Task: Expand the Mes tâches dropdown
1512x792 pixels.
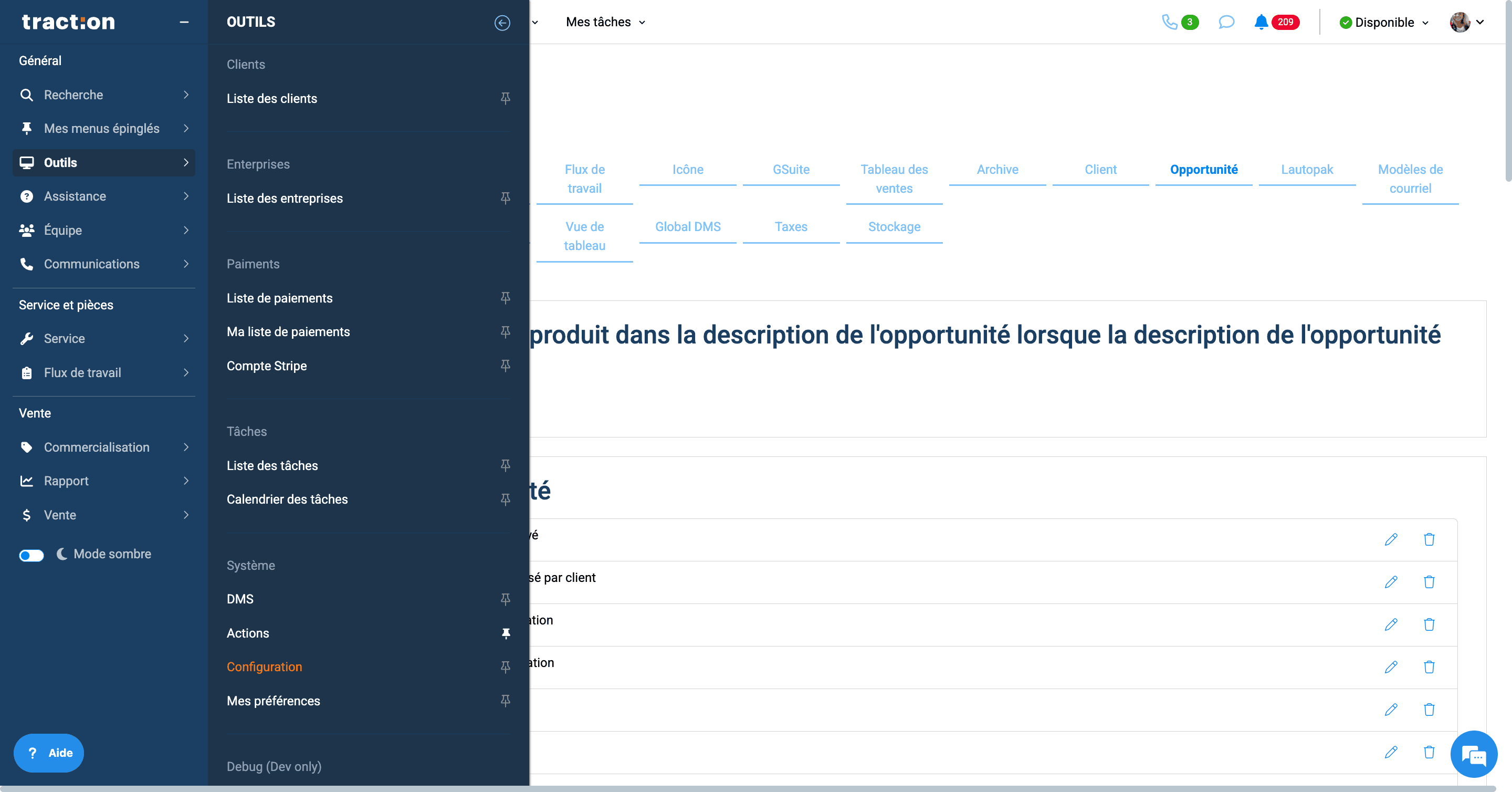Action: tap(605, 22)
